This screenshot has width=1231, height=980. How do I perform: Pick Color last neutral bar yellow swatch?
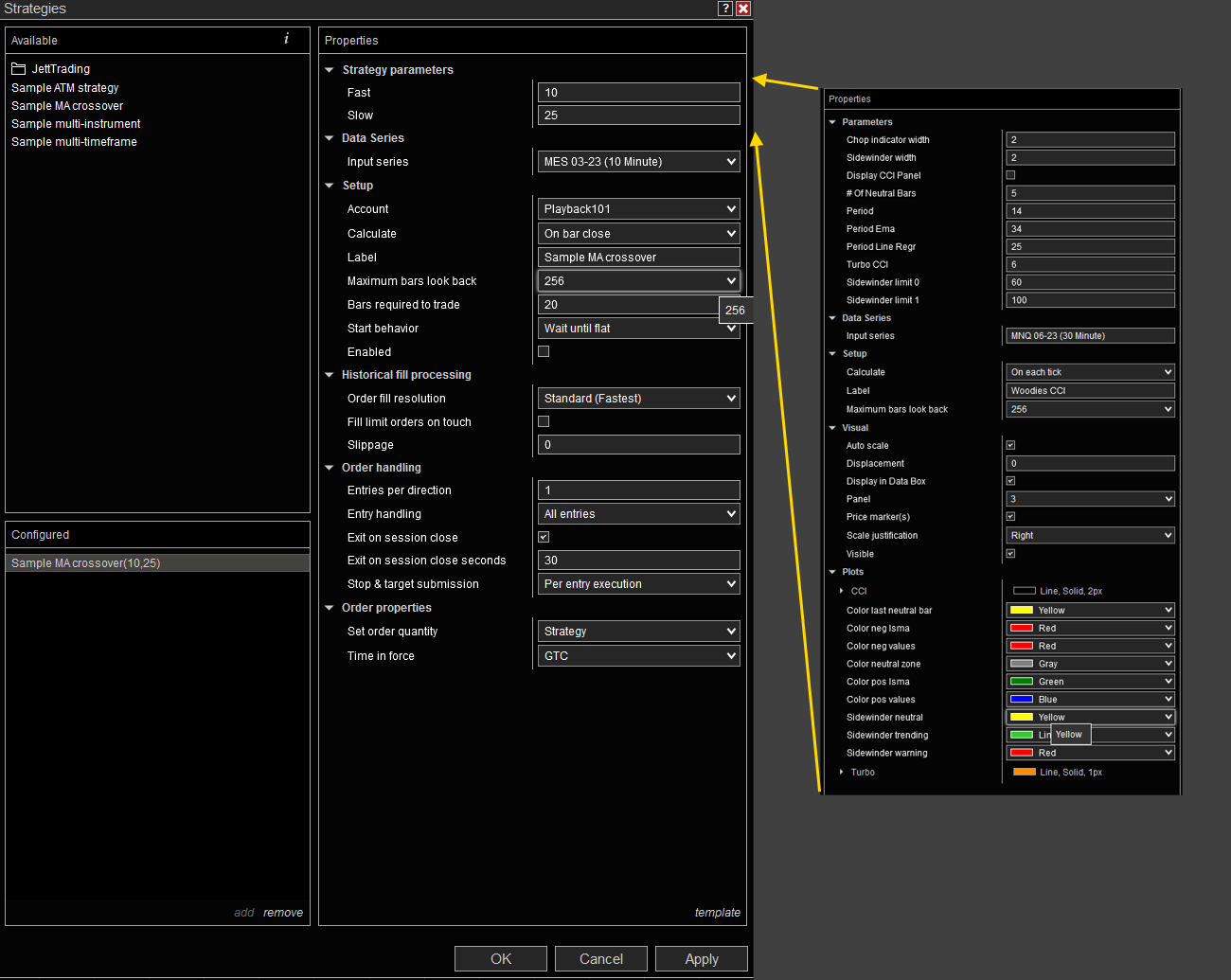click(x=1022, y=610)
